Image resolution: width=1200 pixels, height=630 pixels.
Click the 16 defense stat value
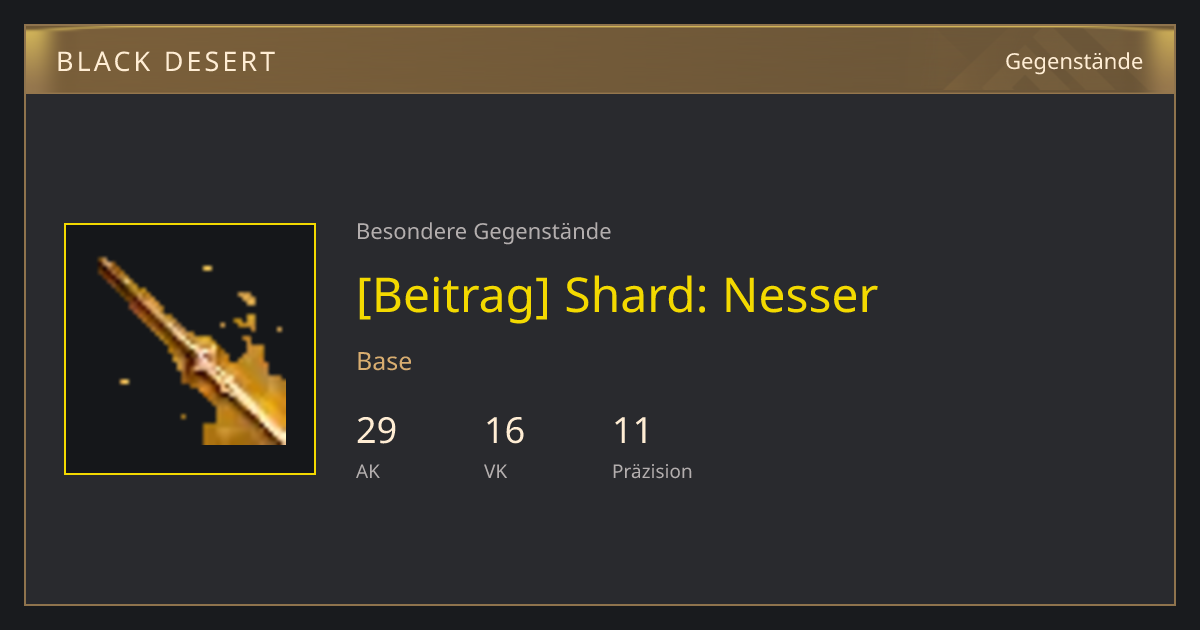click(505, 431)
